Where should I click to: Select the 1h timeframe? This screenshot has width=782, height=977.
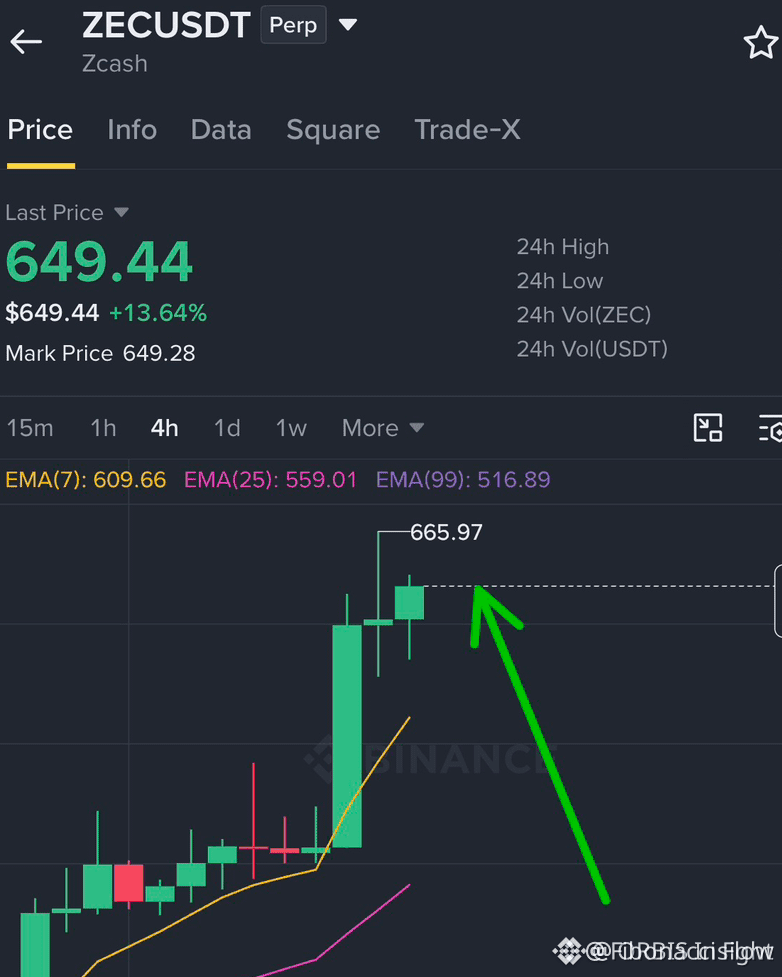103,428
